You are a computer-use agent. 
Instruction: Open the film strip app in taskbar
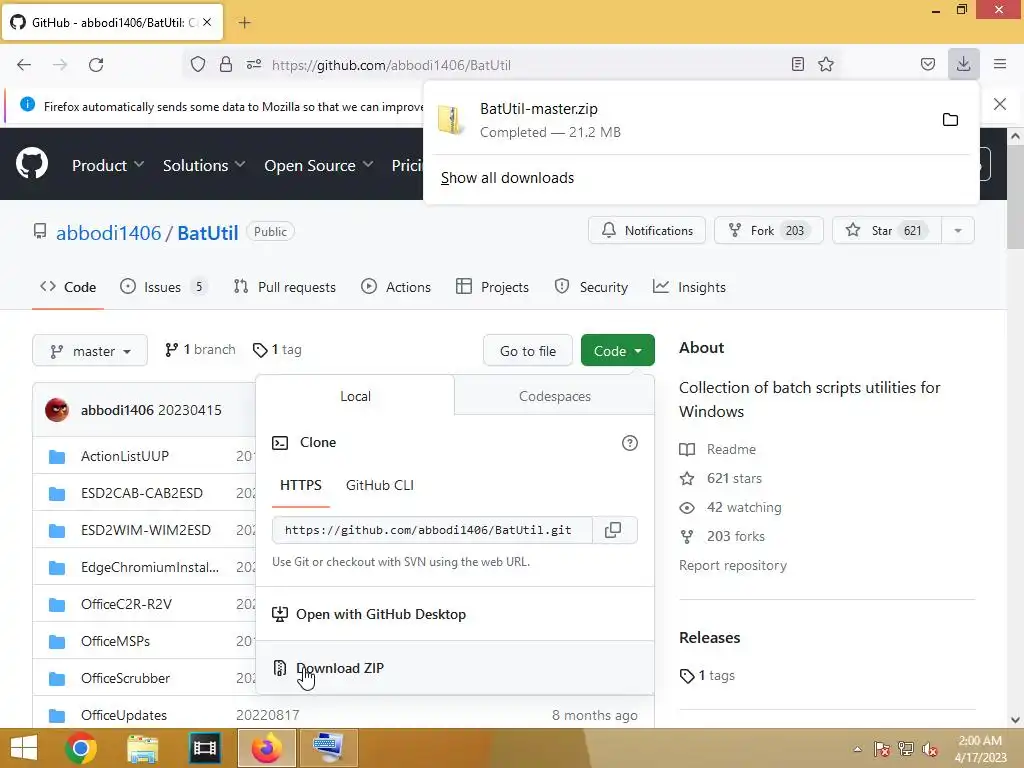(x=204, y=748)
